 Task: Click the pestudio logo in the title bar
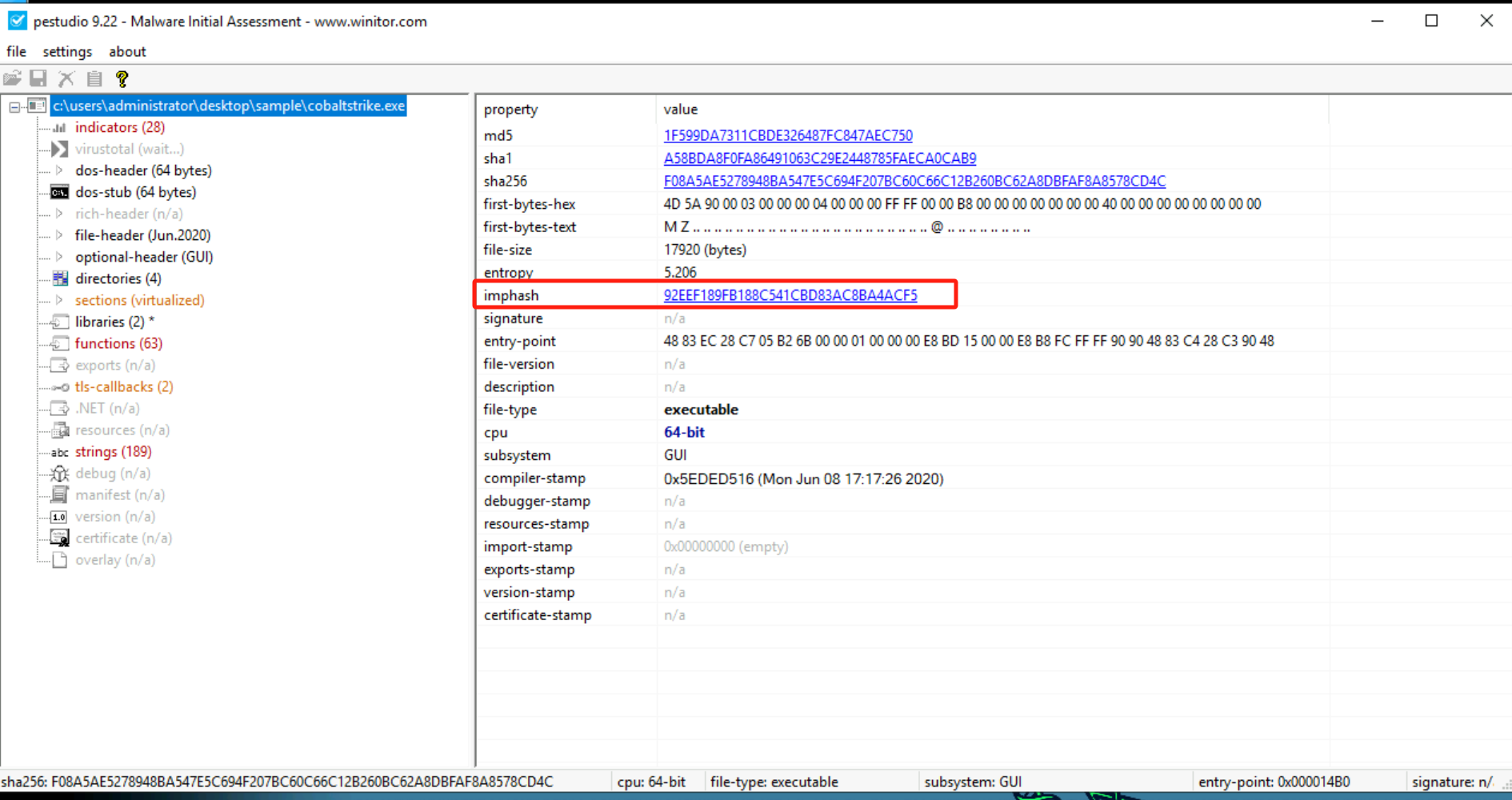coord(17,21)
